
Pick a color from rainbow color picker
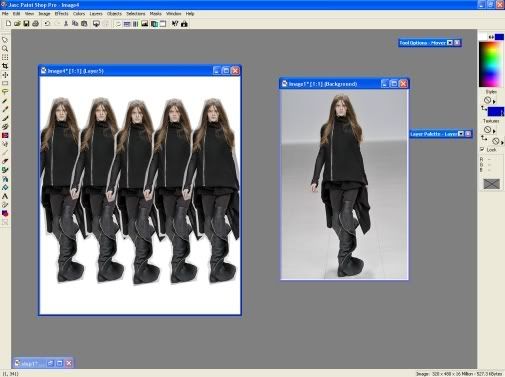pos(490,64)
